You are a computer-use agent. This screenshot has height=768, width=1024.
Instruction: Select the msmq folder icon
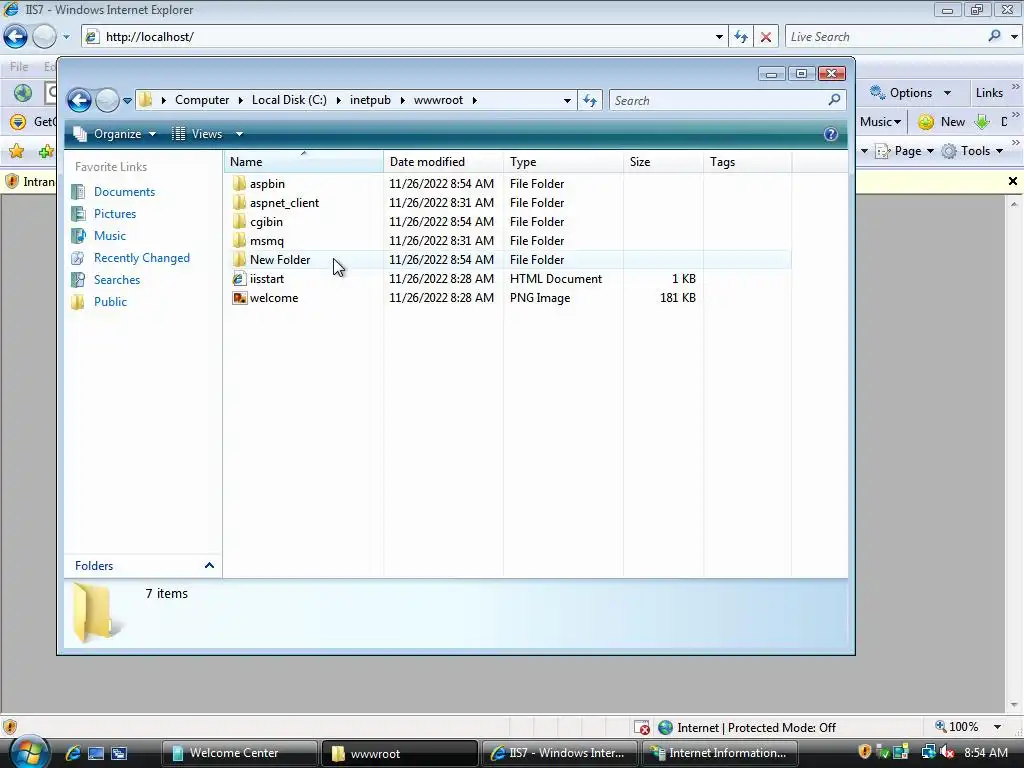pos(239,240)
